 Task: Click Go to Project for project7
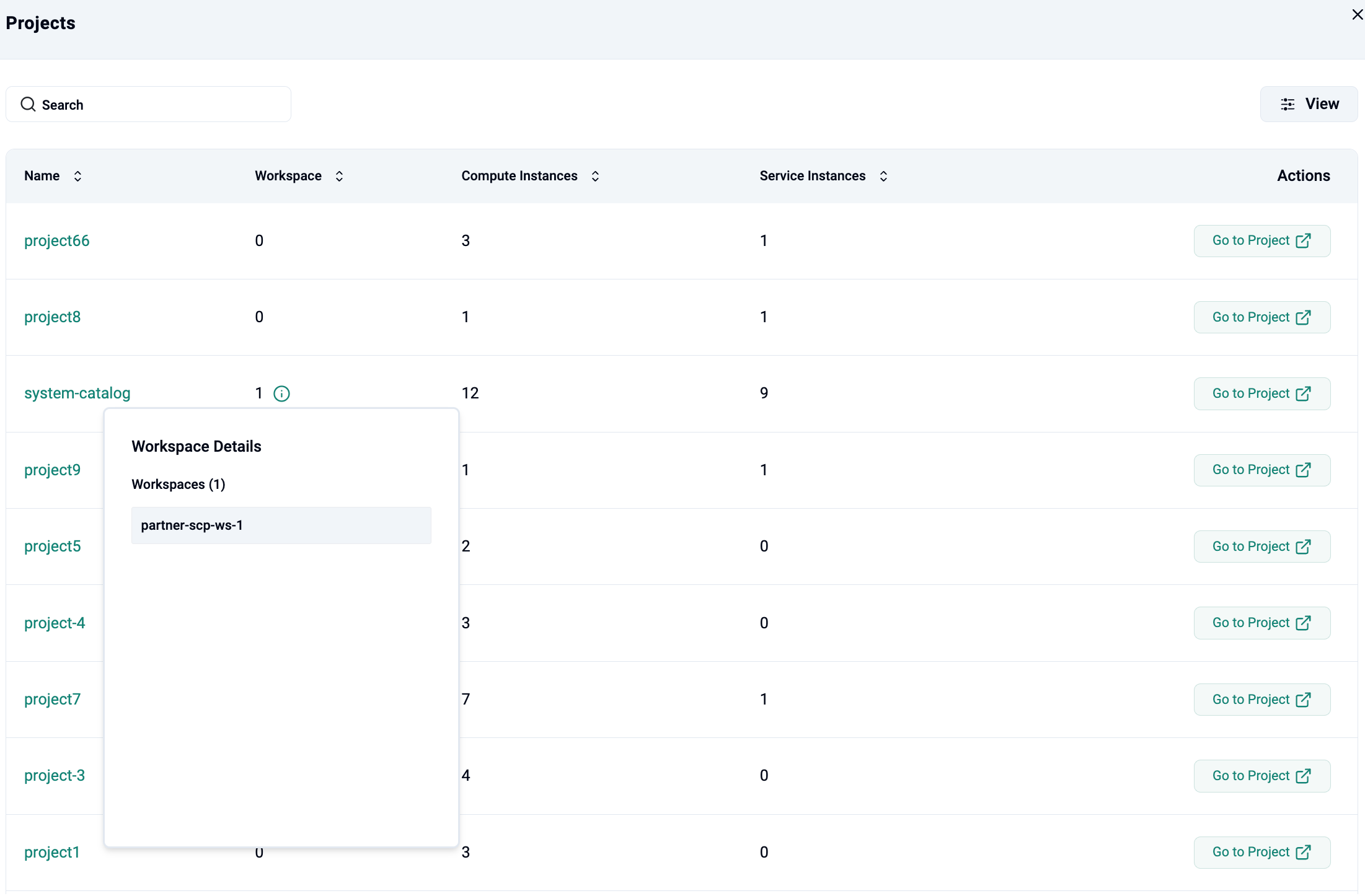click(x=1261, y=700)
